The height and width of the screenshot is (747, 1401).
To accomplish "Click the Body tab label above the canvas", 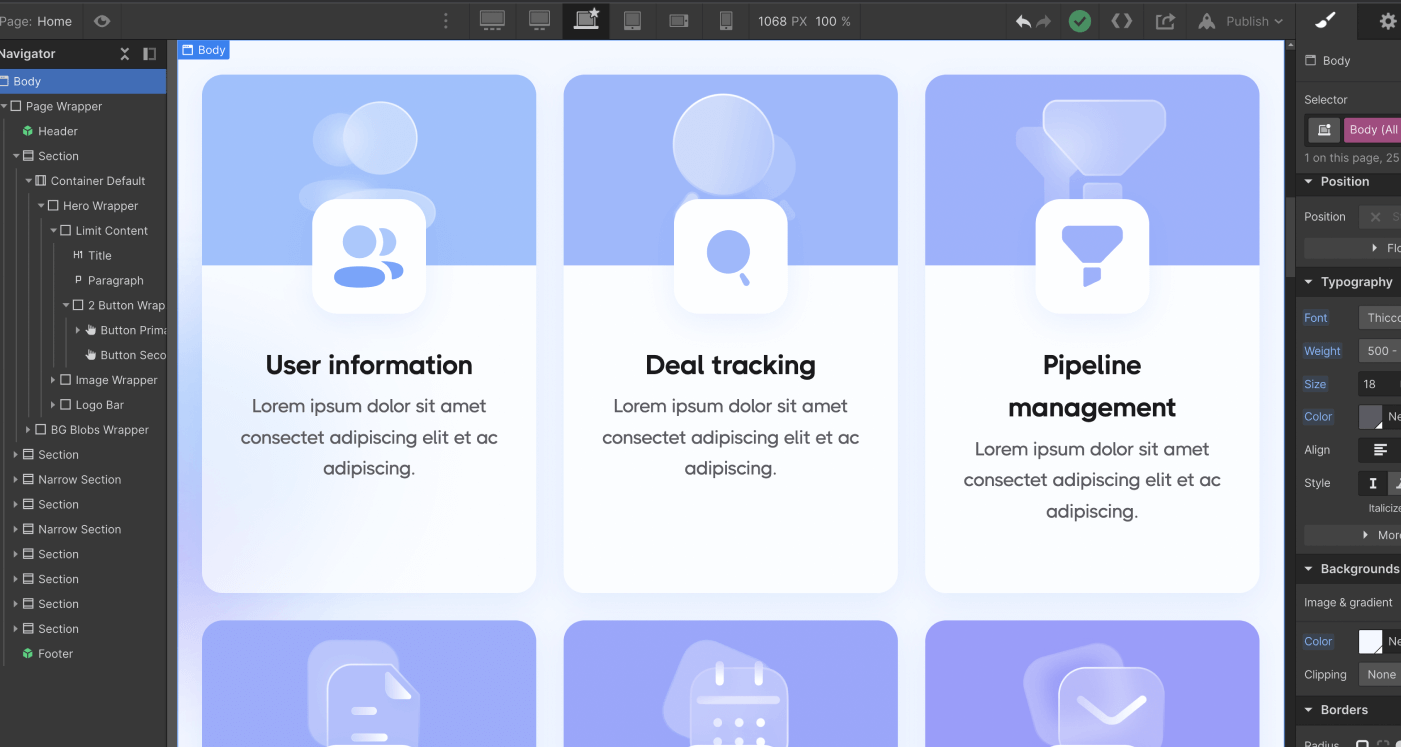I will coord(203,49).
